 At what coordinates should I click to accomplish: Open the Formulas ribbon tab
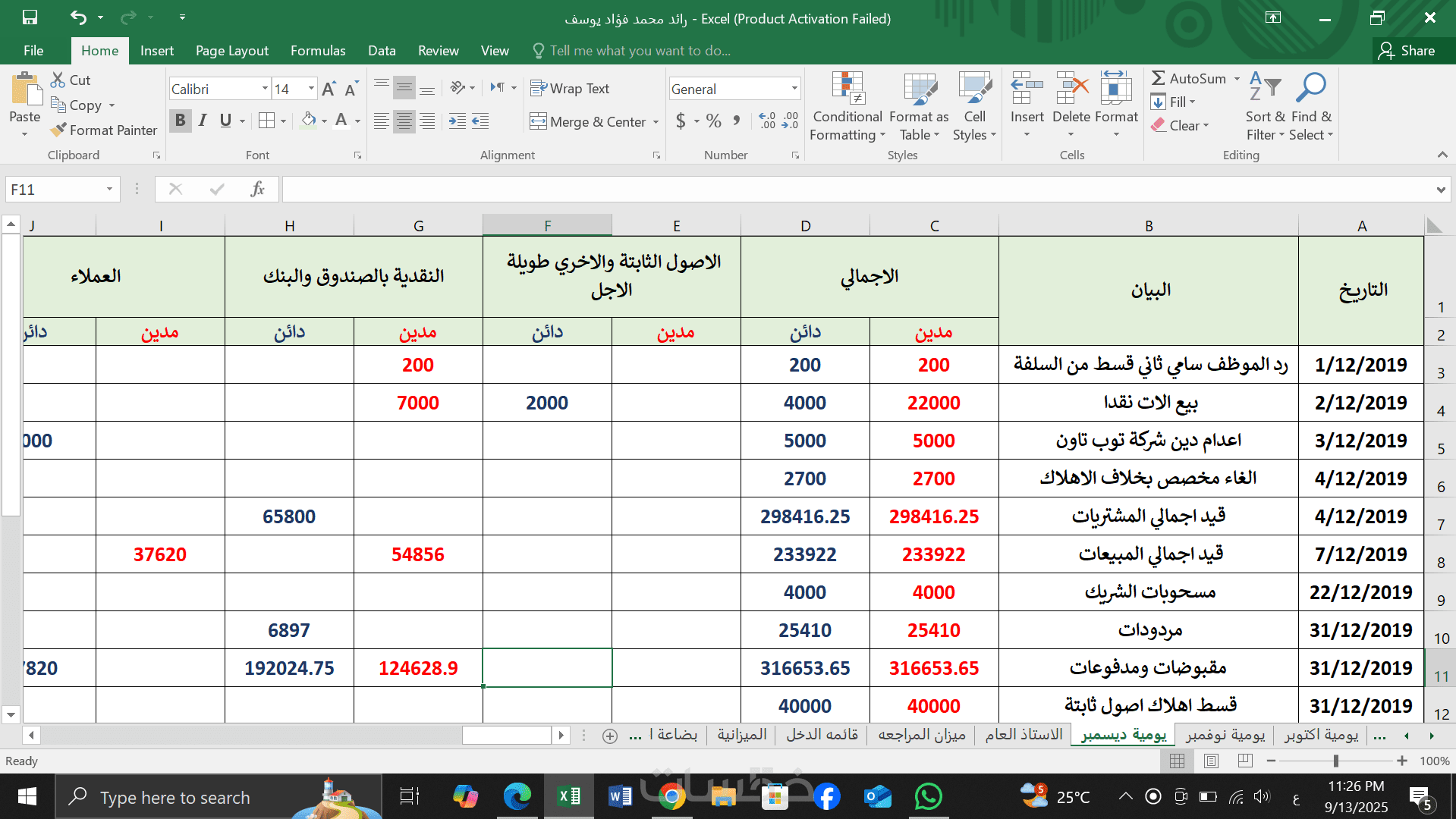(x=318, y=51)
